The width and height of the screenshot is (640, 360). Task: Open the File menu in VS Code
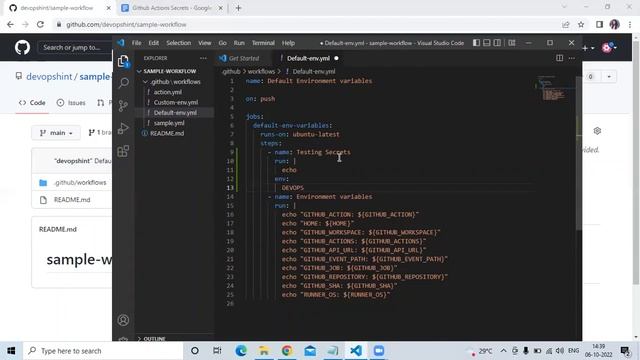136,43
